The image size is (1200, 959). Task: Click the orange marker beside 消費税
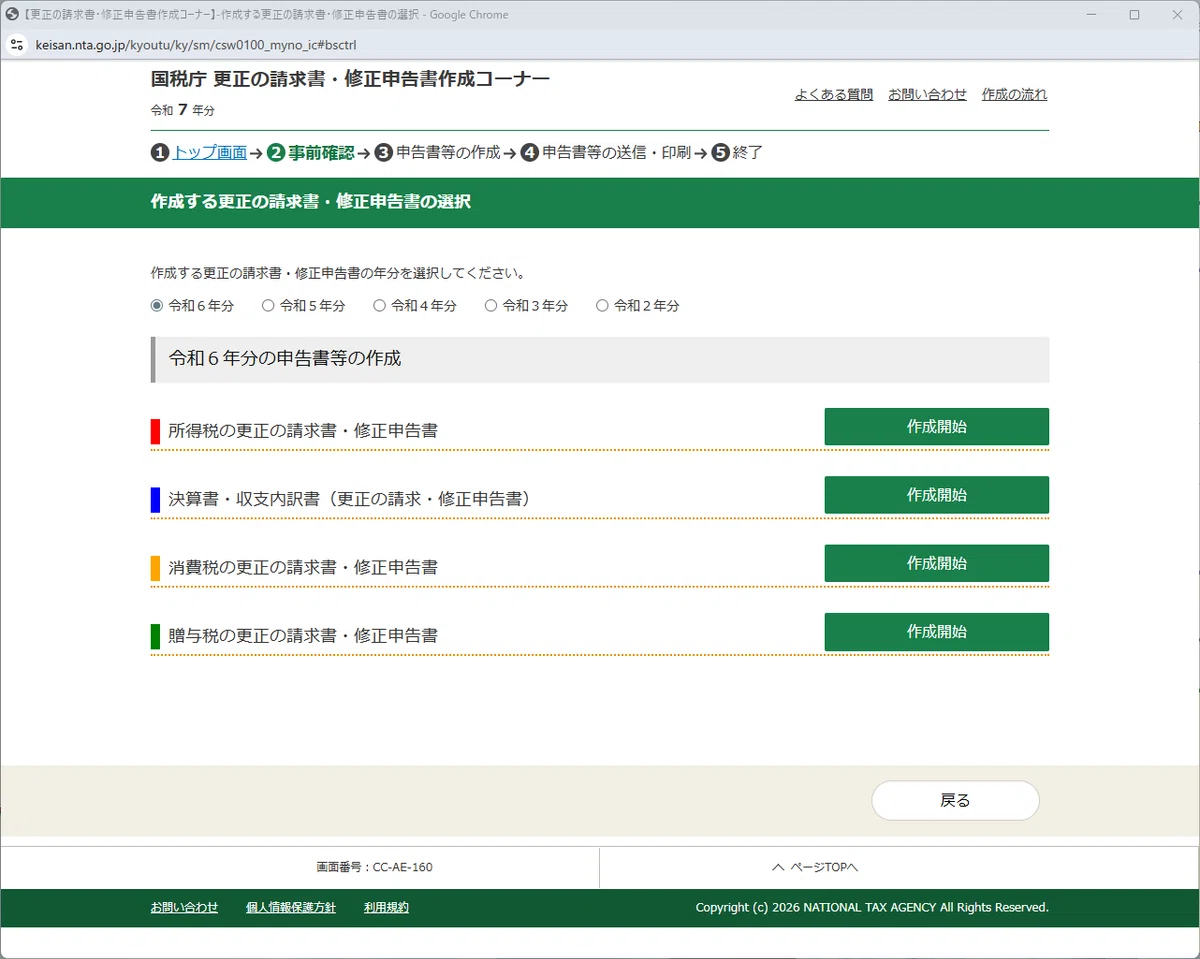tap(155, 567)
